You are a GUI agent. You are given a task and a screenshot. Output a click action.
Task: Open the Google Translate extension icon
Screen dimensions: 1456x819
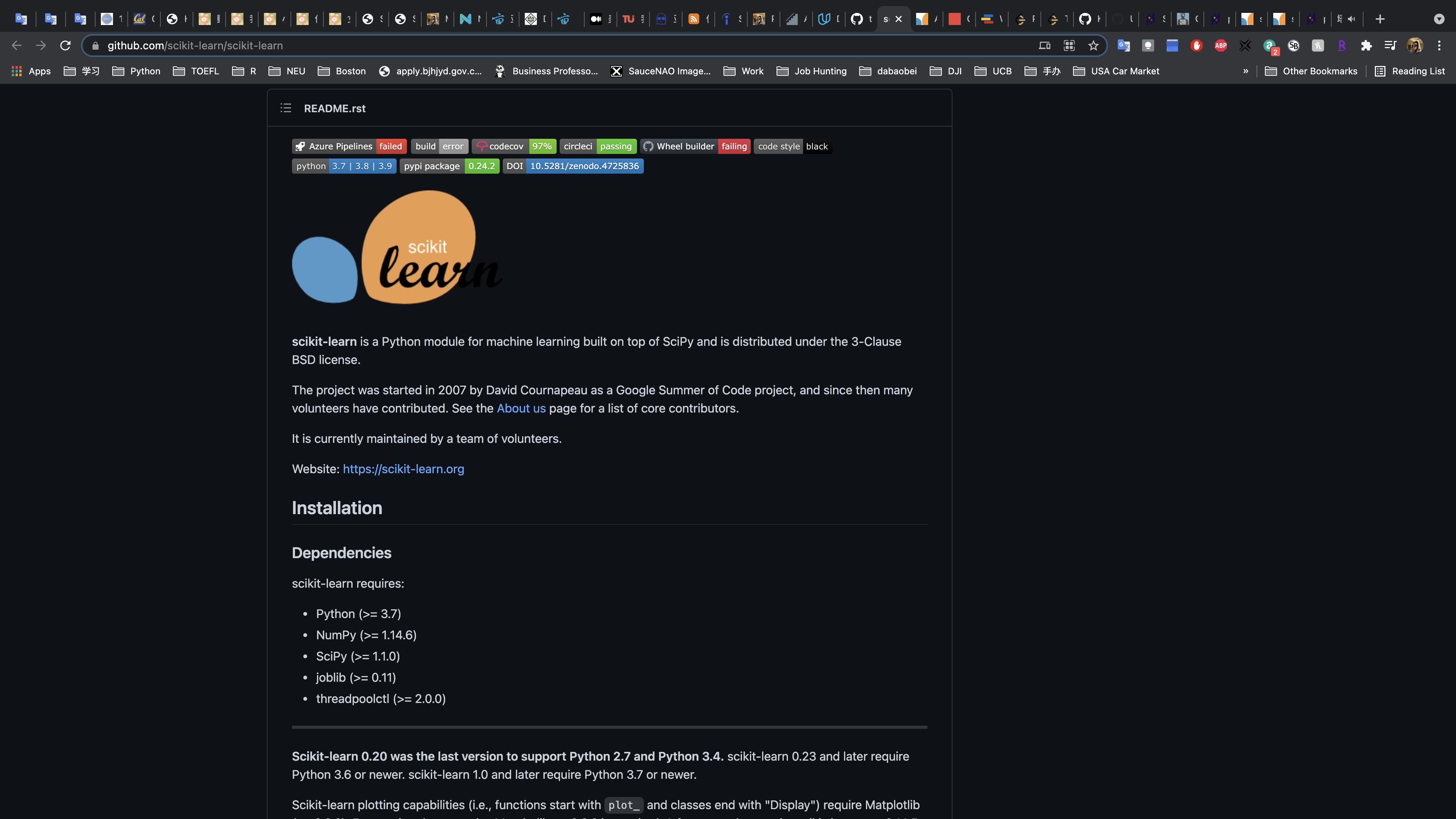[1123, 45]
